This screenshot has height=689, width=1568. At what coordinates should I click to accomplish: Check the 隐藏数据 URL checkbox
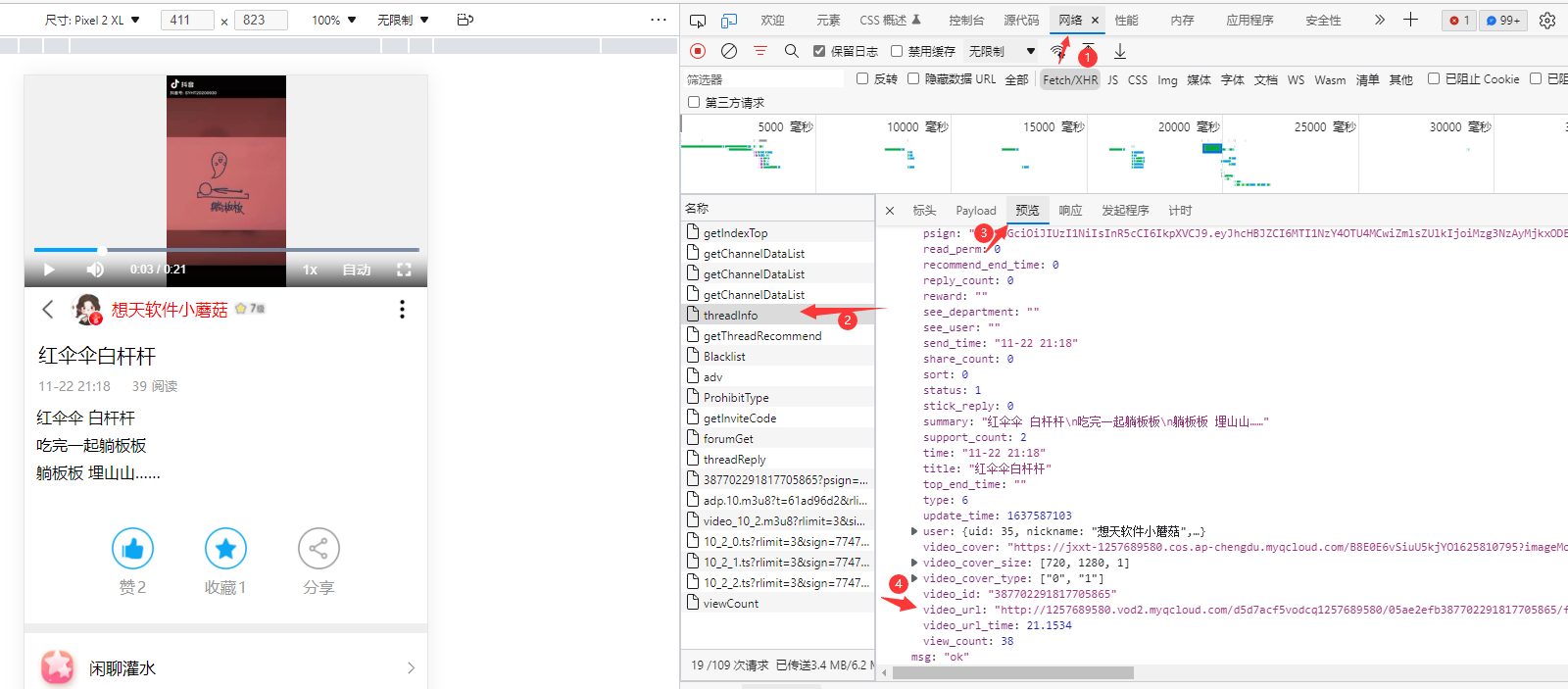coord(913,78)
